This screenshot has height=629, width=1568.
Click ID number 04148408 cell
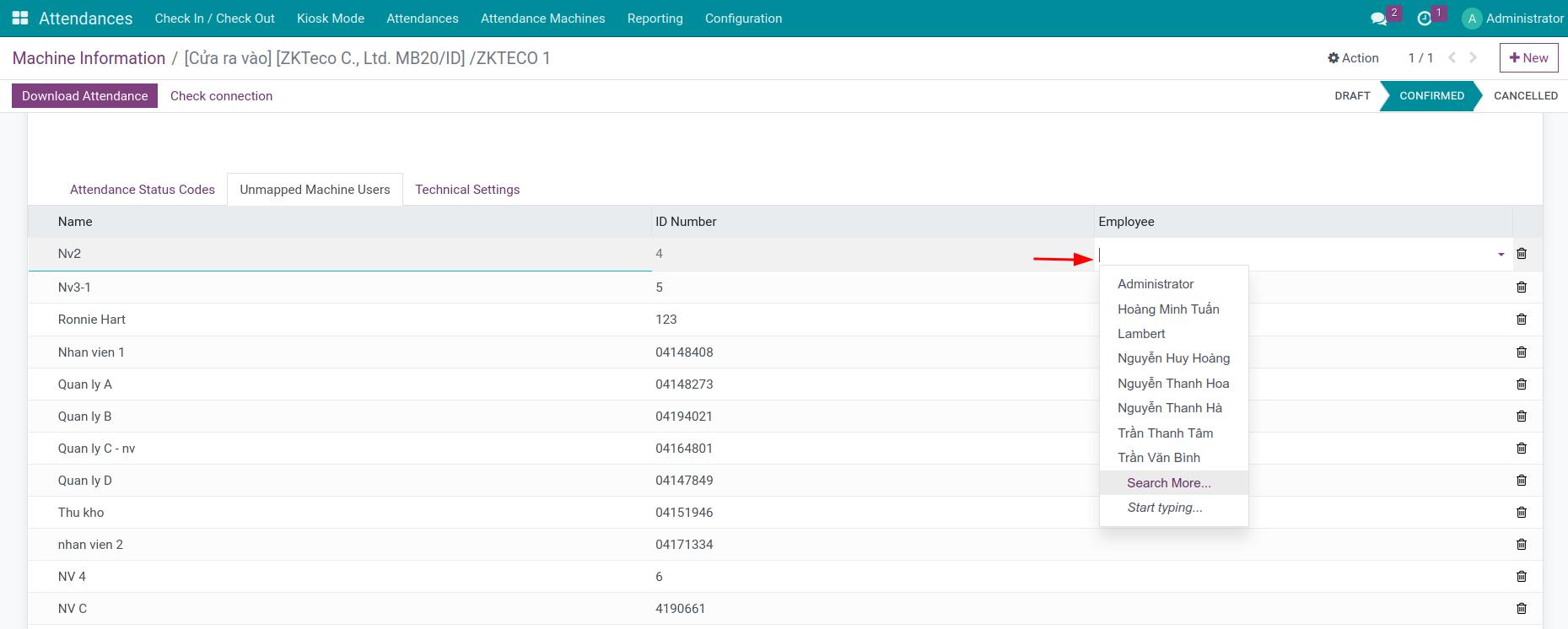873,352
